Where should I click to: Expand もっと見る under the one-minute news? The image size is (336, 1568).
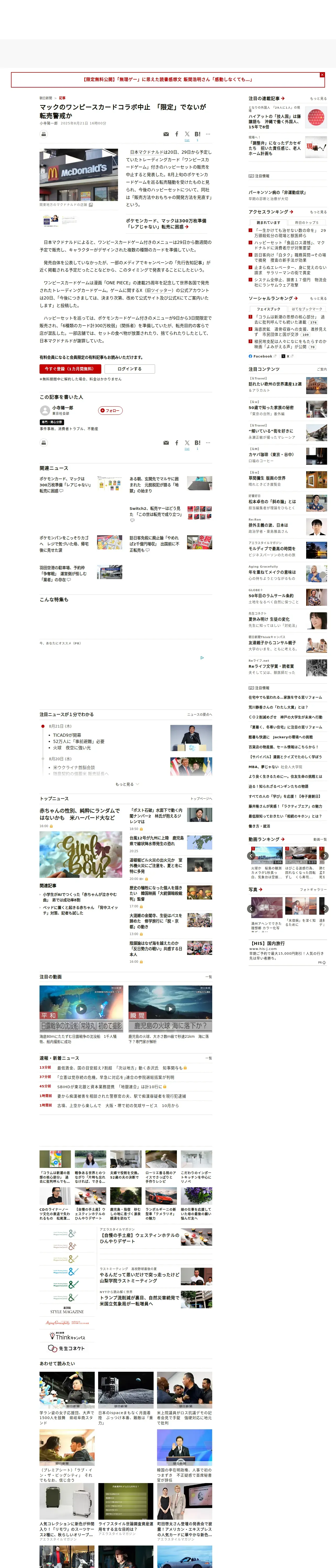127,784
